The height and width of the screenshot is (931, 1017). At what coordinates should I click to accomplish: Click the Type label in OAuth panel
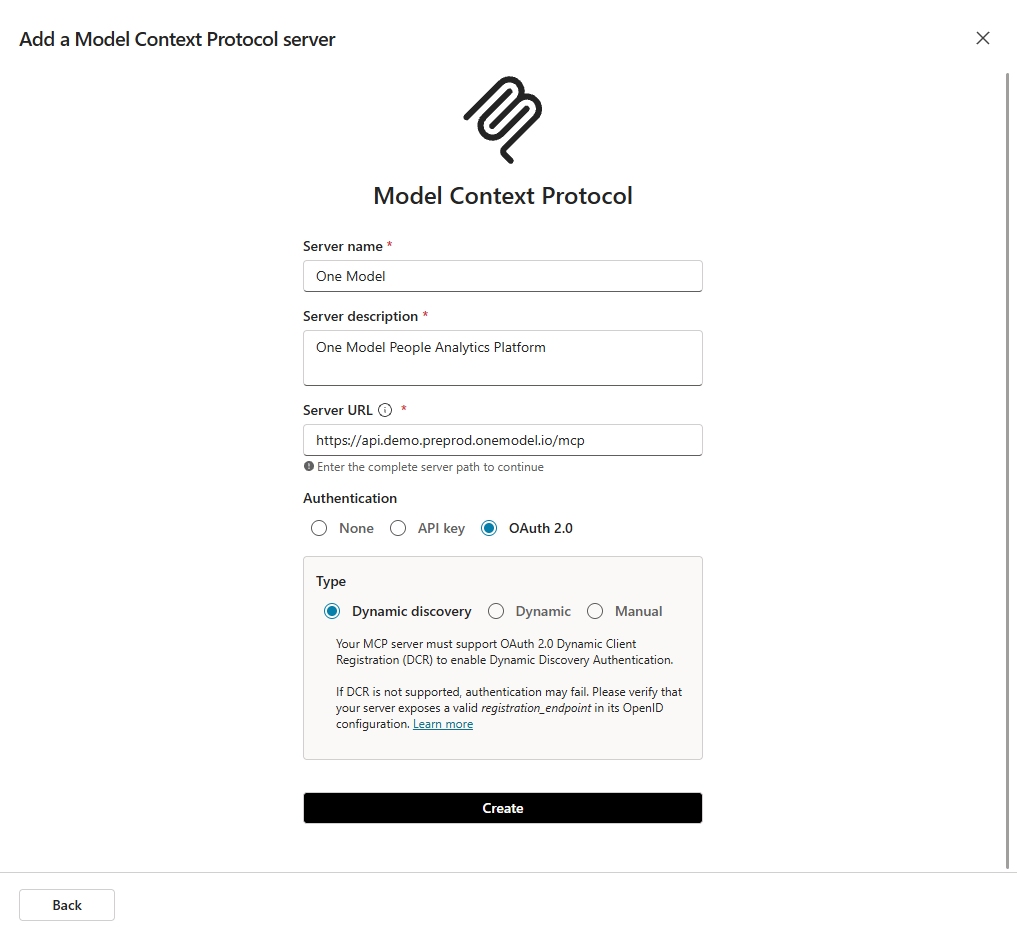331,581
